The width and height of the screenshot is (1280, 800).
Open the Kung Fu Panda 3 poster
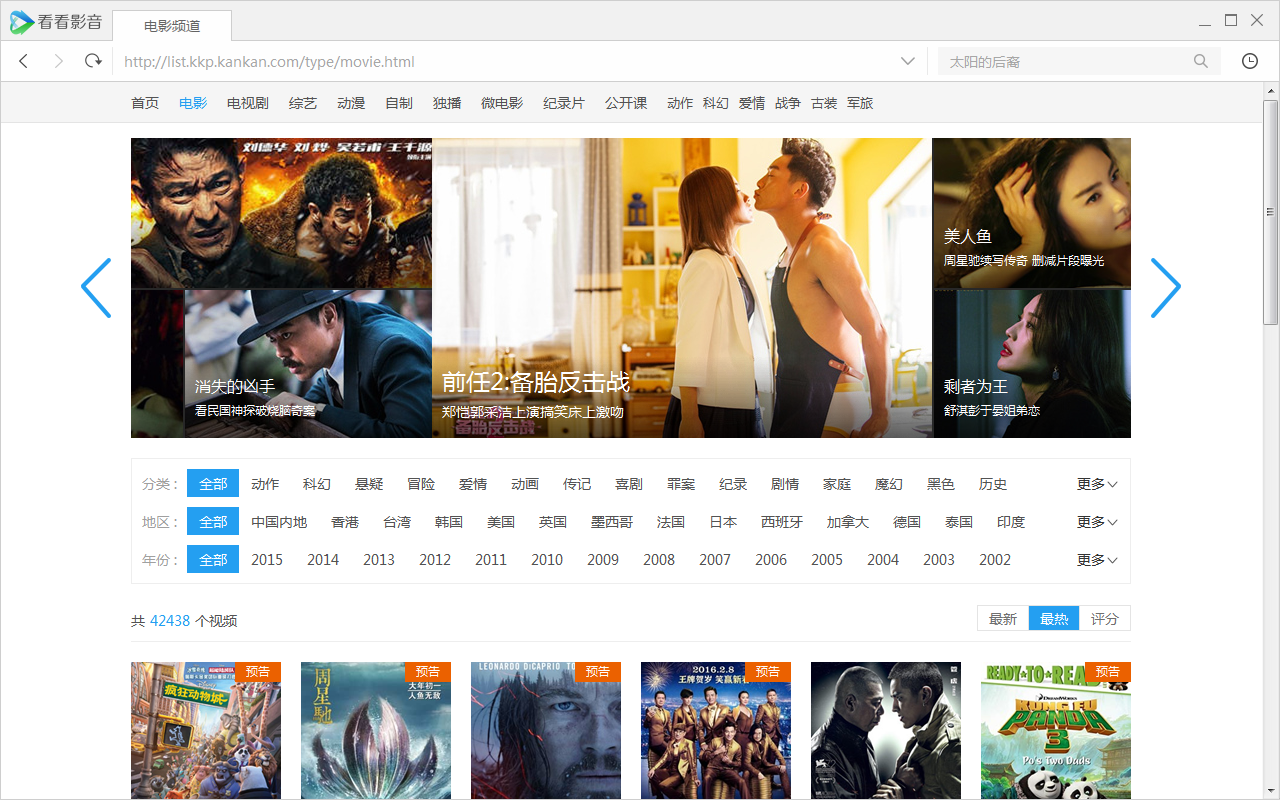coord(1056,730)
